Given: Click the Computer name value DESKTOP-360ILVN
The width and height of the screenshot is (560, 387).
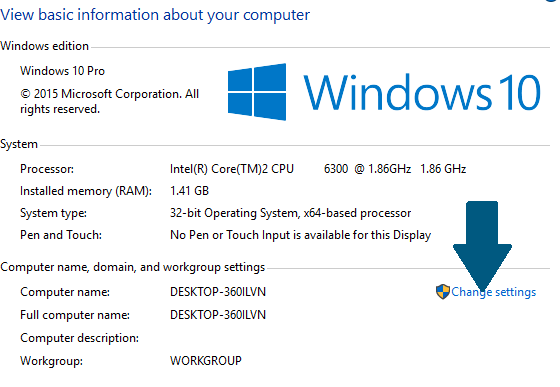Looking at the screenshot, I should 218,292.
